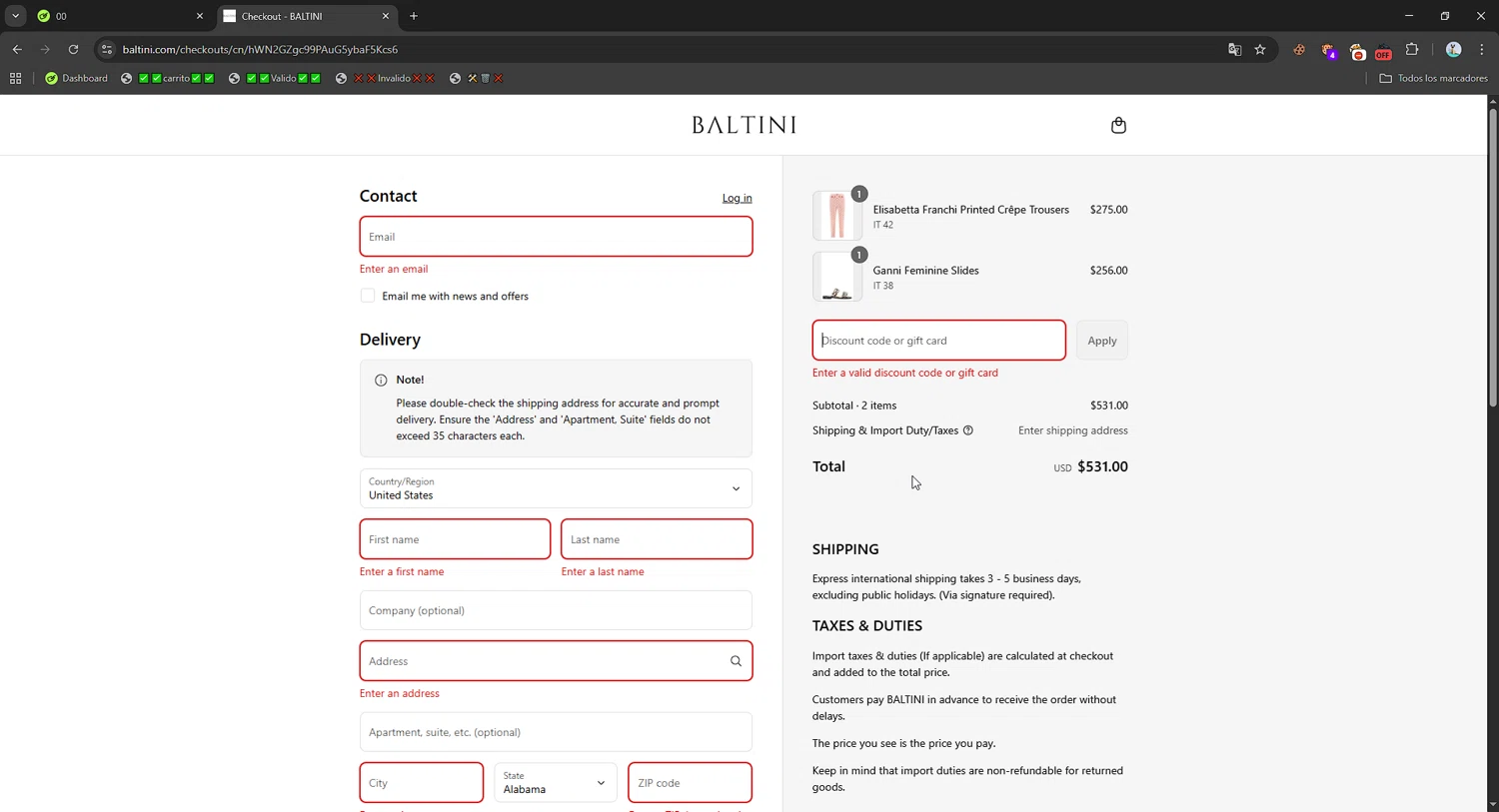Open the cookie extension with badge 4

click(x=1328, y=50)
